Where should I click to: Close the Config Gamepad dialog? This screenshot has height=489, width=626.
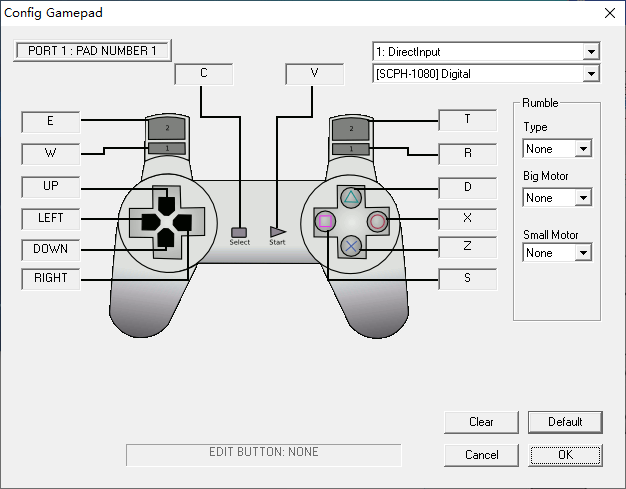pos(610,13)
